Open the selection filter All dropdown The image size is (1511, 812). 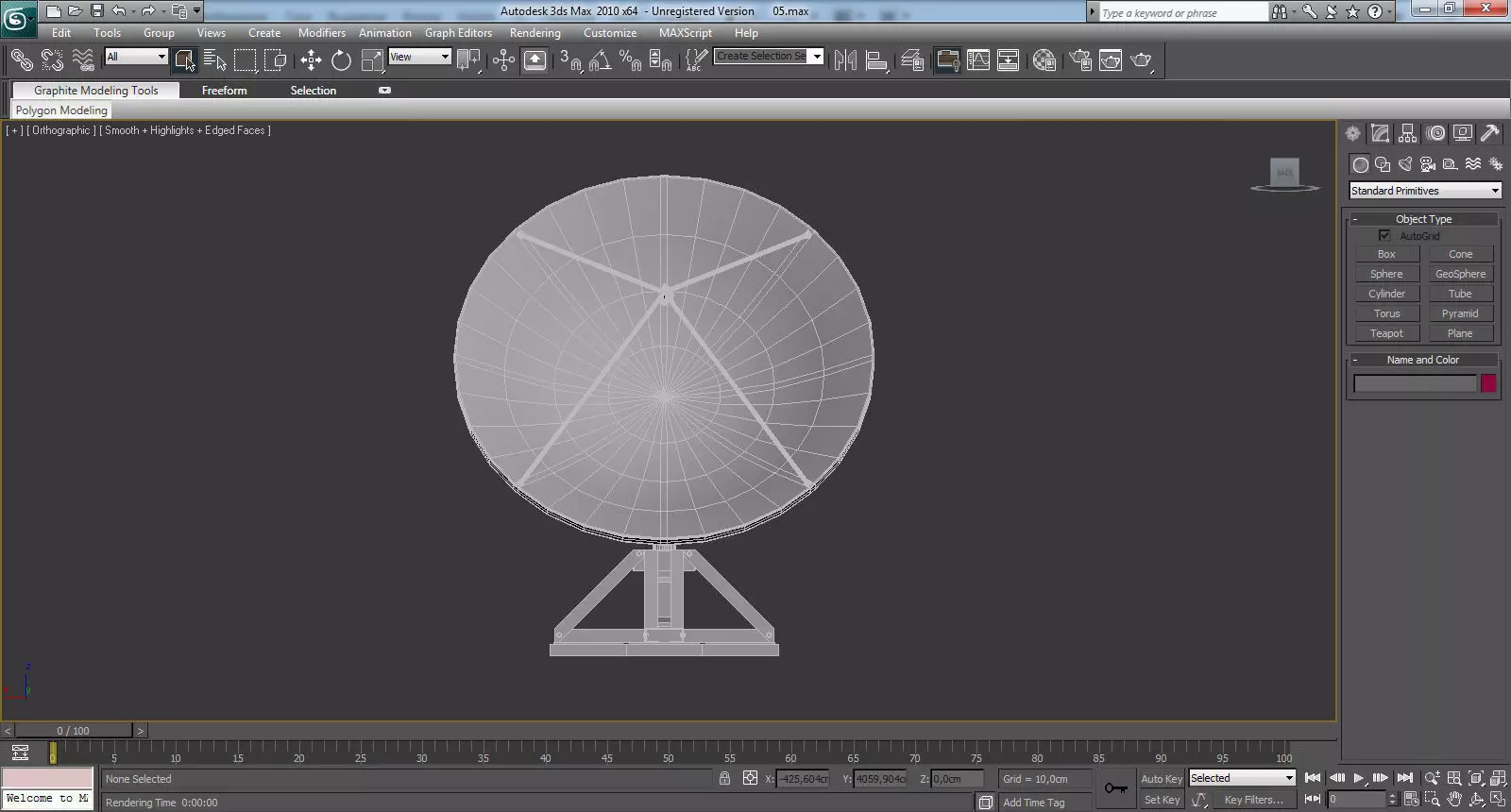point(136,57)
